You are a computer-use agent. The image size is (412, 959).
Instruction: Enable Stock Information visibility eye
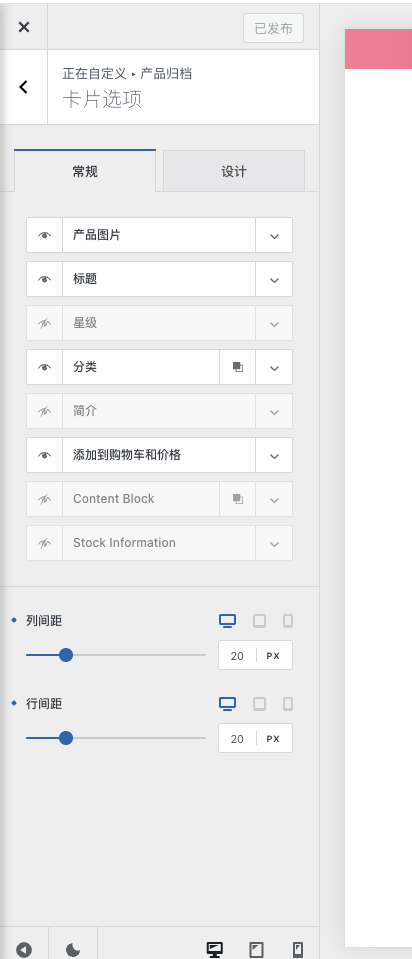tap(45, 544)
